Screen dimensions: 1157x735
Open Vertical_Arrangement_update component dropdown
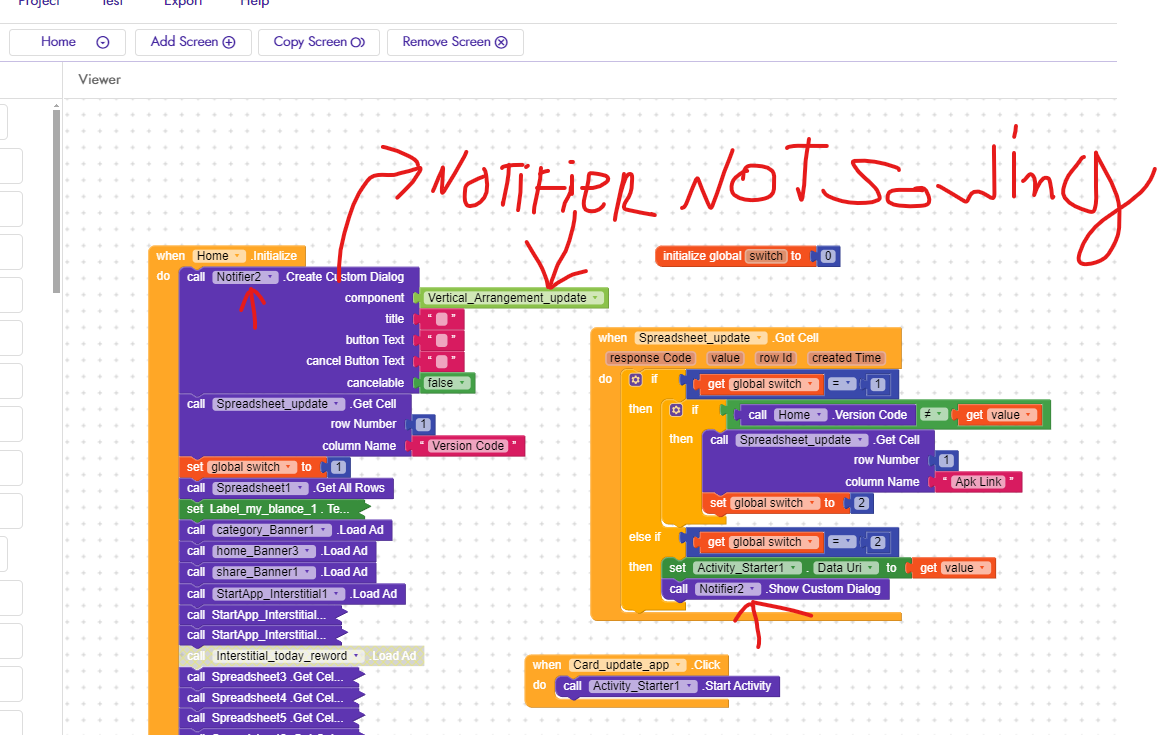pyautogui.click(x=514, y=298)
